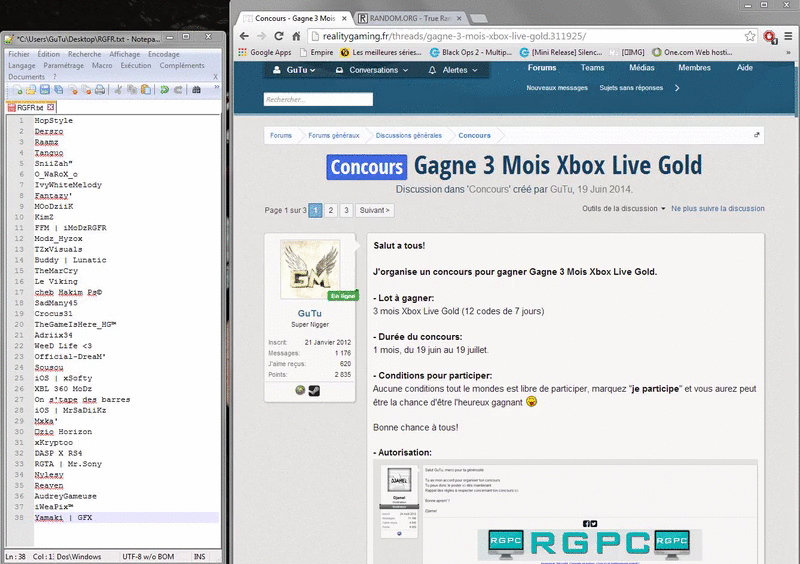Open the Macro menu in Notepad++
Viewport: 800px width, 564px height.
102,65
